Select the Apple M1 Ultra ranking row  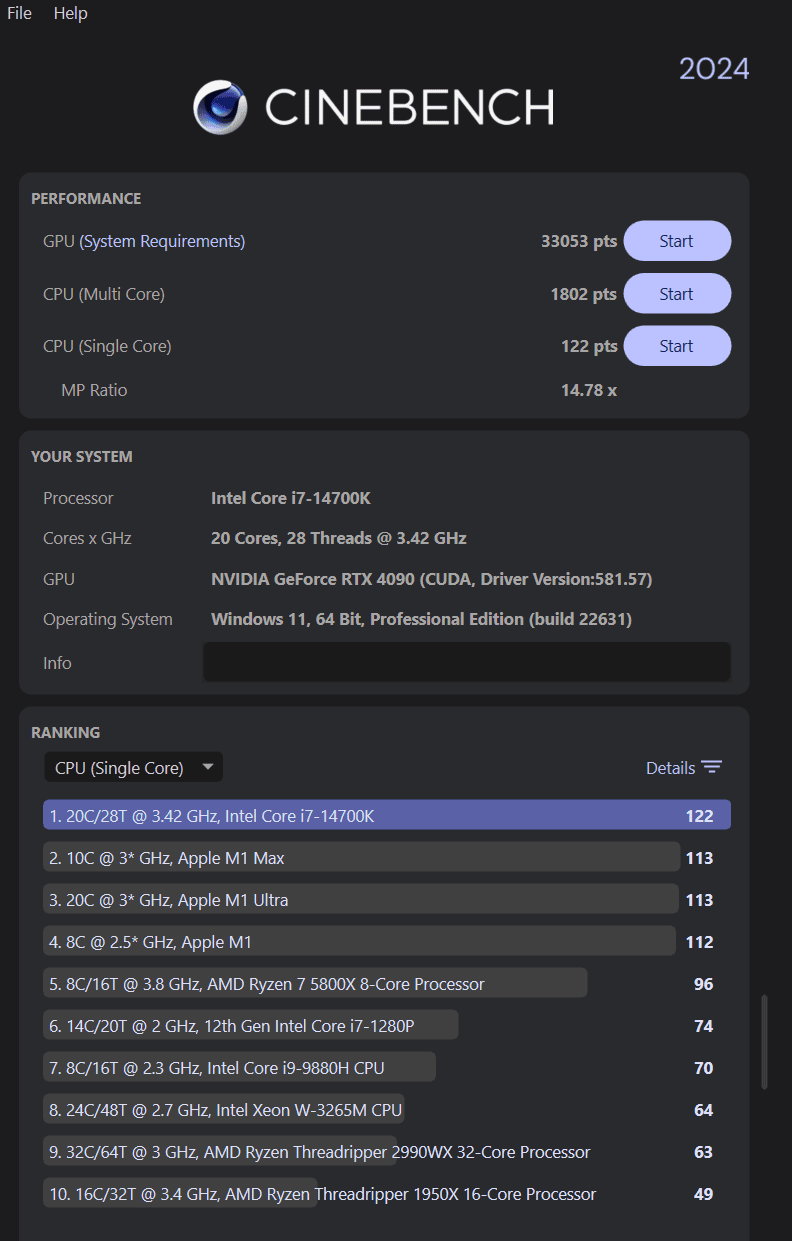(x=387, y=900)
